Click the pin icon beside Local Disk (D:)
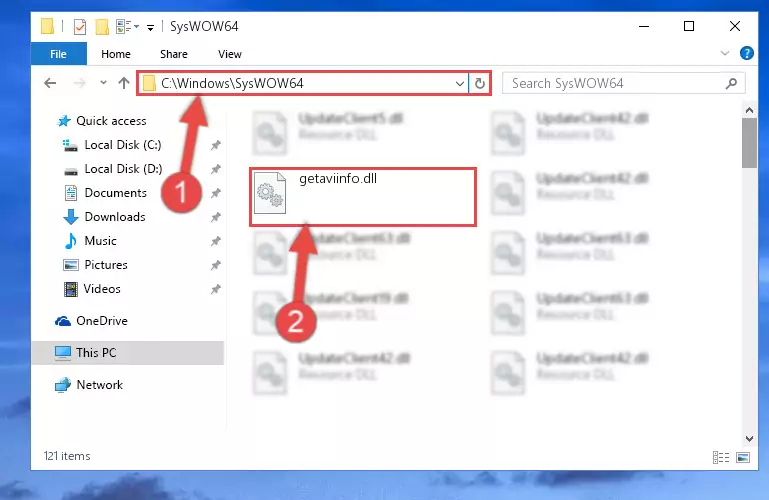This screenshot has width=769, height=500. (215, 169)
